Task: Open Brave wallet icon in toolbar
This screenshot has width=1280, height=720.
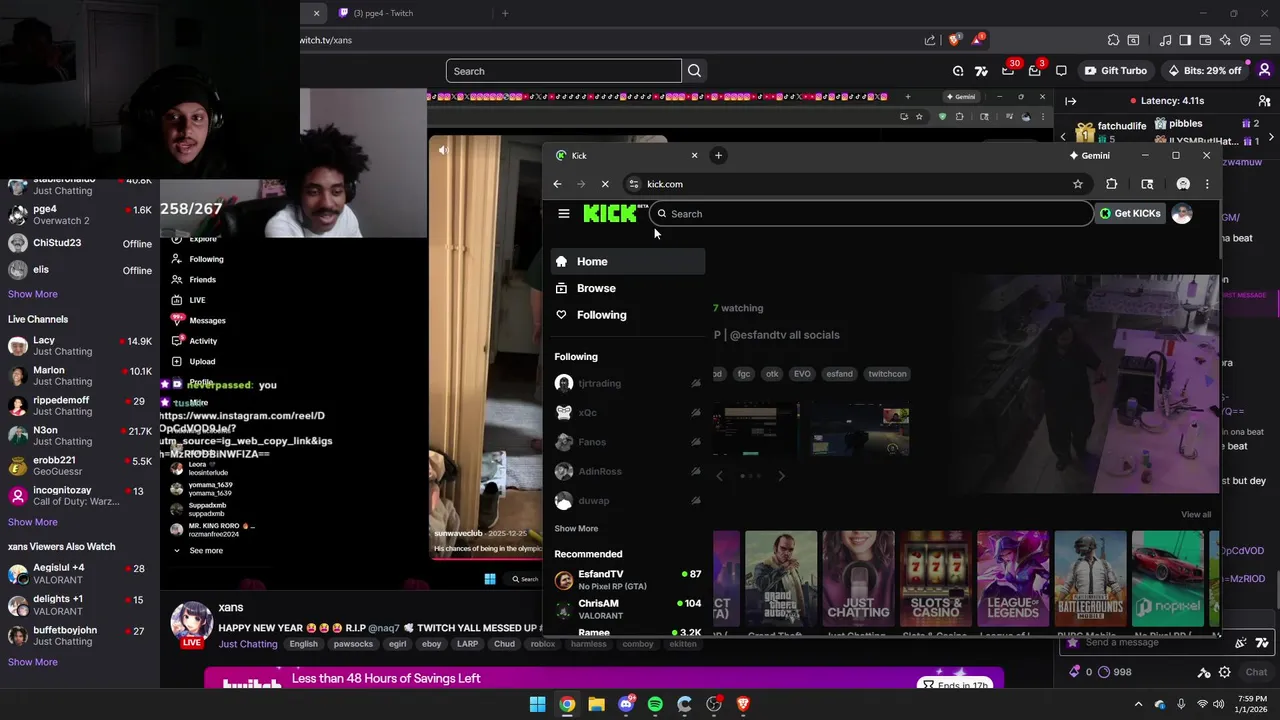Action: click(x=1205, y=40)
